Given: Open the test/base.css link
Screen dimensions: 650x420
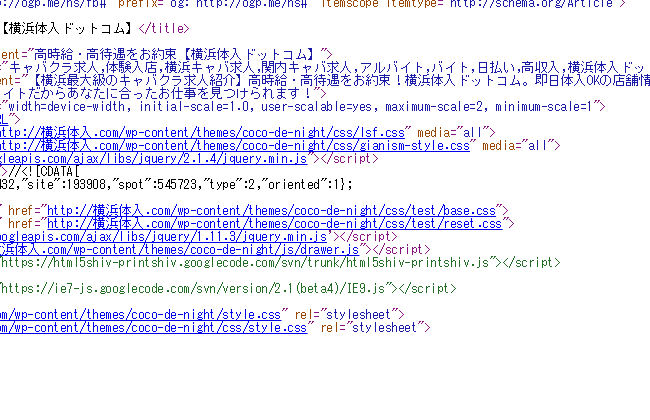Looking at the screenshot, I should pyautogui.click(x=272, y=211).
